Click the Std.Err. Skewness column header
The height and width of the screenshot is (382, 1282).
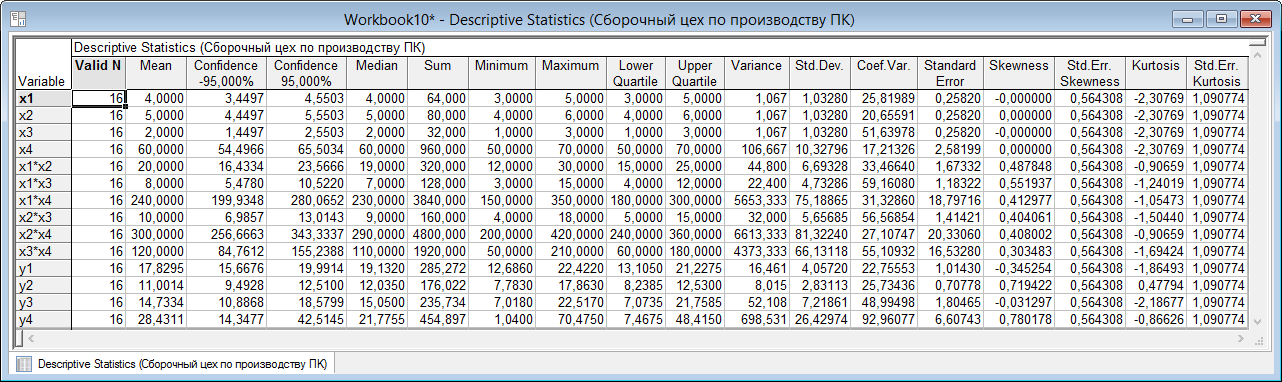point(1090,73)
